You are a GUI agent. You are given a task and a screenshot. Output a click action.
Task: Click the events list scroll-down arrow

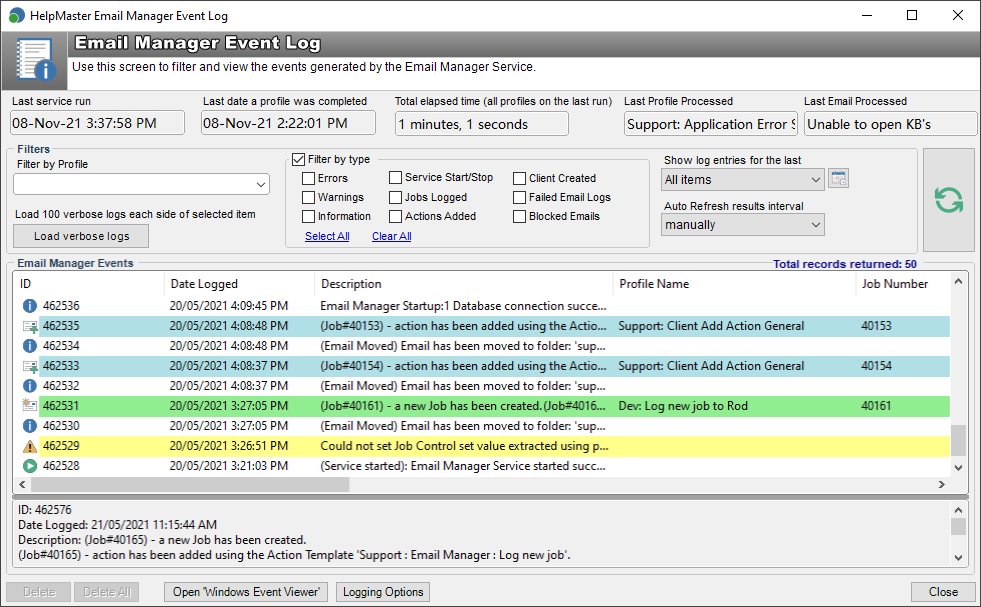pos(958,467)
